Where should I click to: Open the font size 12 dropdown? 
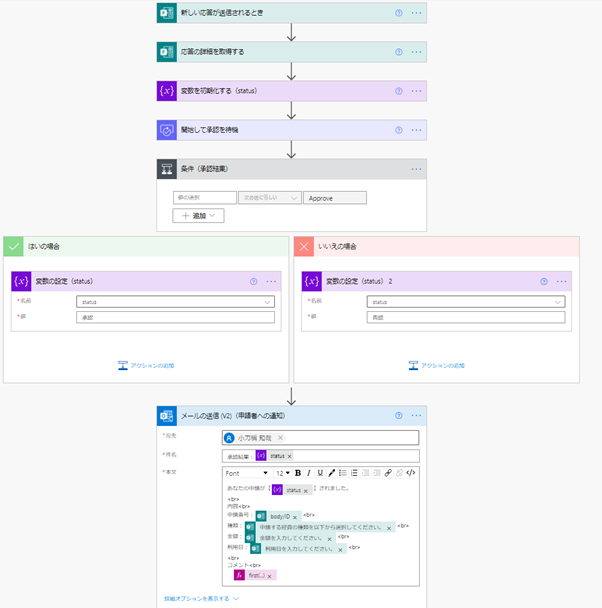(x=283, y=473)
